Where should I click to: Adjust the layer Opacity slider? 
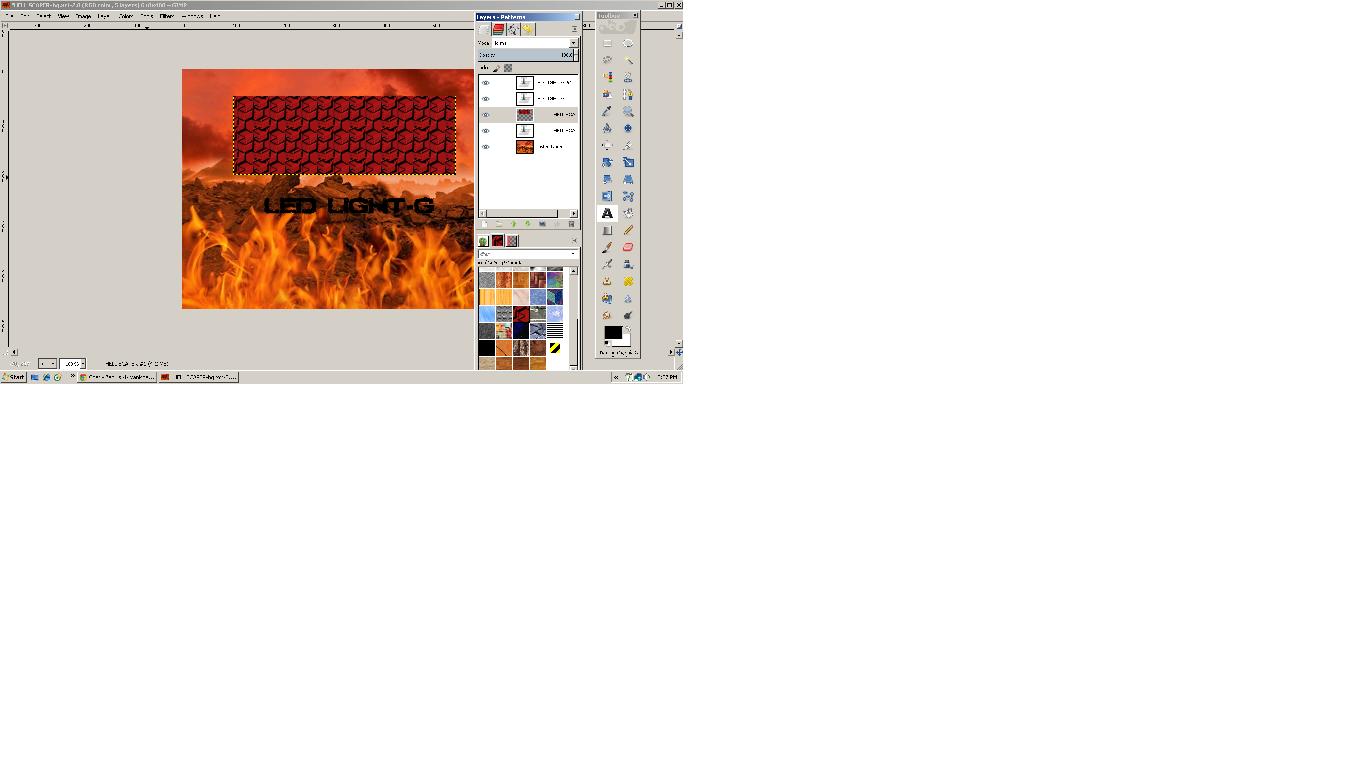click(526, 55)
